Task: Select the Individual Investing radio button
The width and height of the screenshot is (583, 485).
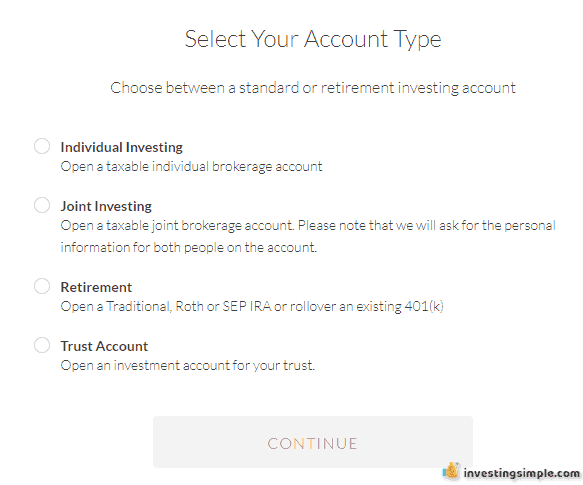Action: (42, 146)
